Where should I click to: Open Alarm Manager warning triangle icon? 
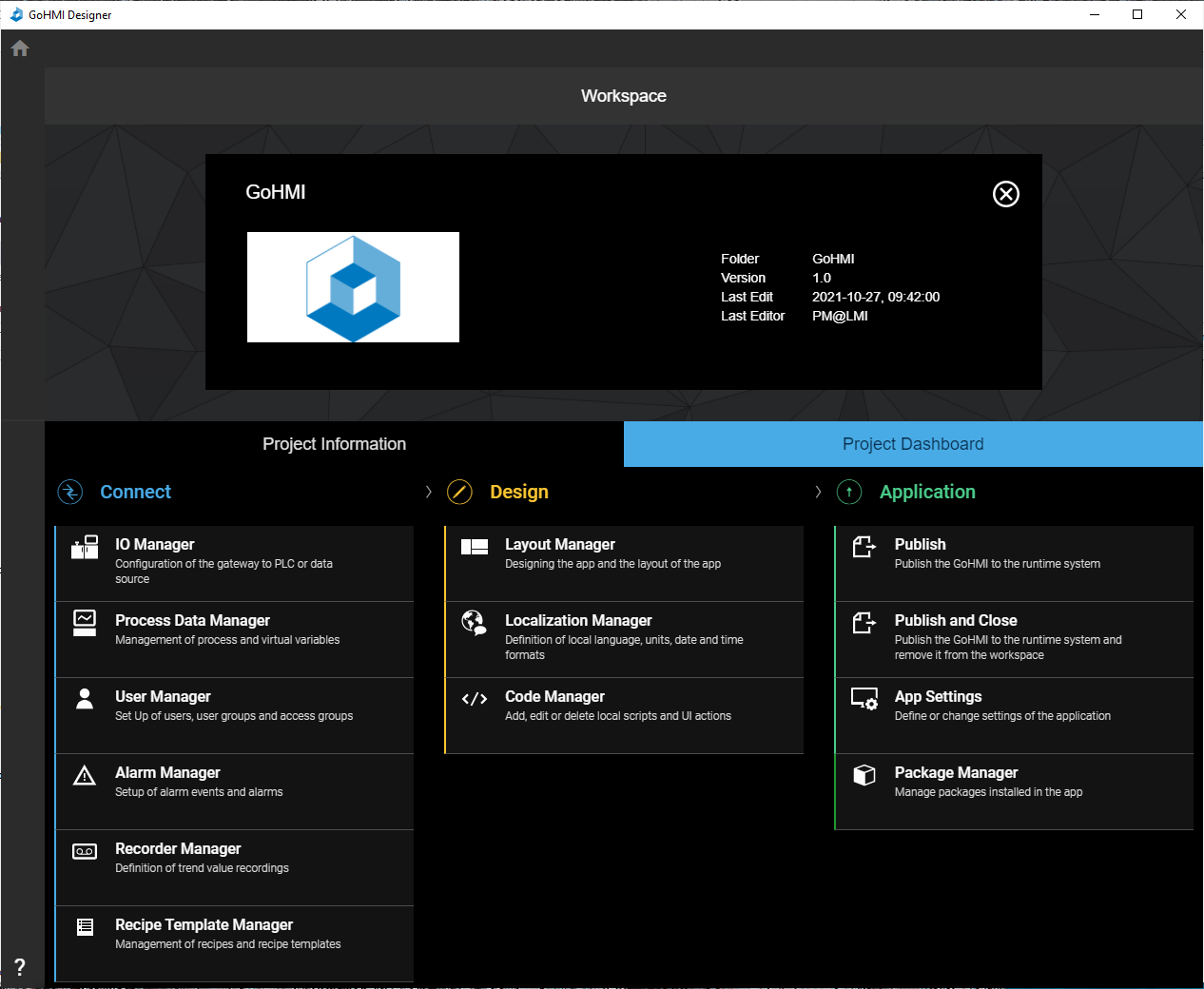point(85,775)
